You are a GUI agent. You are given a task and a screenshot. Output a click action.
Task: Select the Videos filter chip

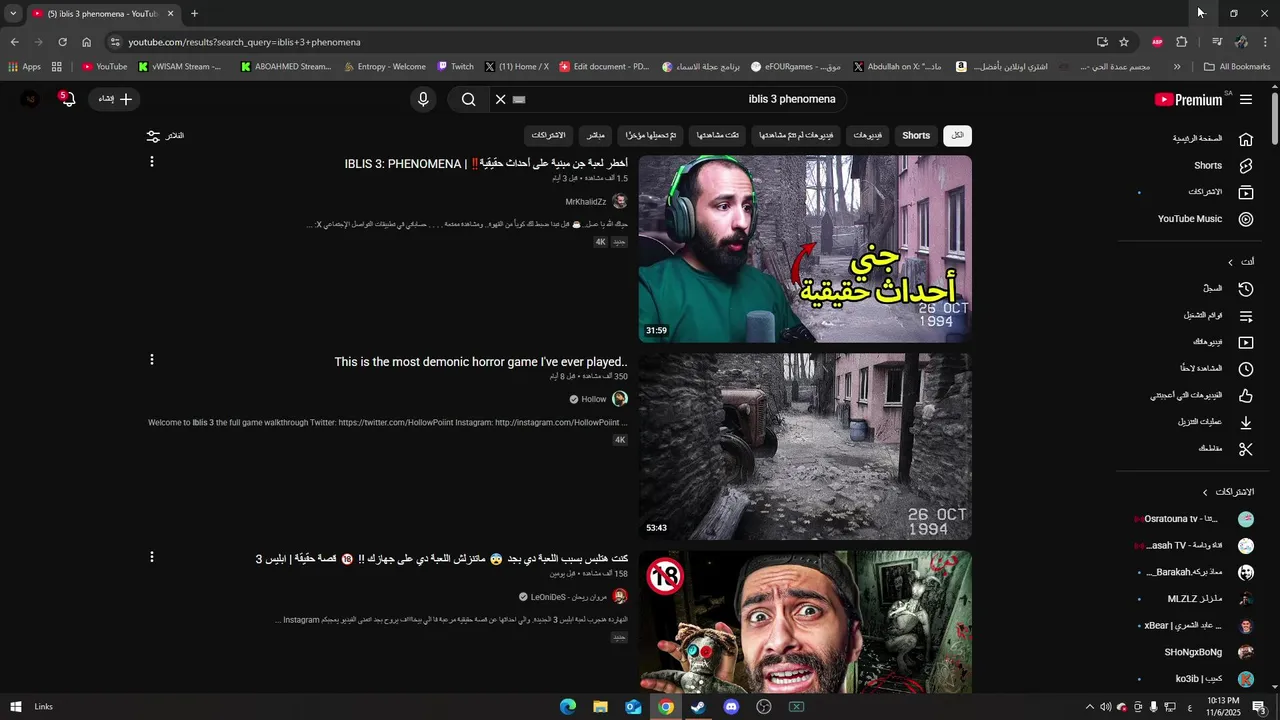tap(867, 136)
